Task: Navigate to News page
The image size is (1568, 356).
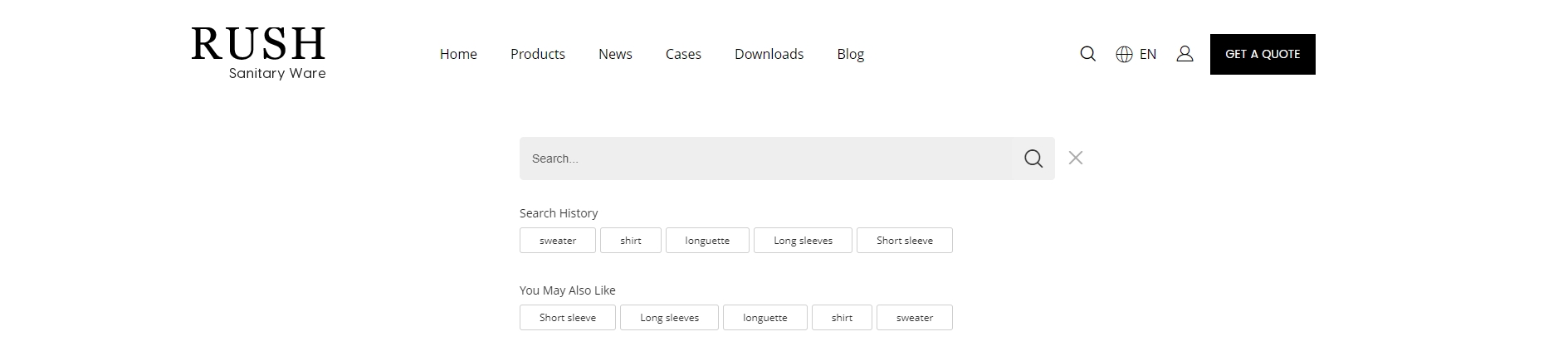Action: (615, 54)
